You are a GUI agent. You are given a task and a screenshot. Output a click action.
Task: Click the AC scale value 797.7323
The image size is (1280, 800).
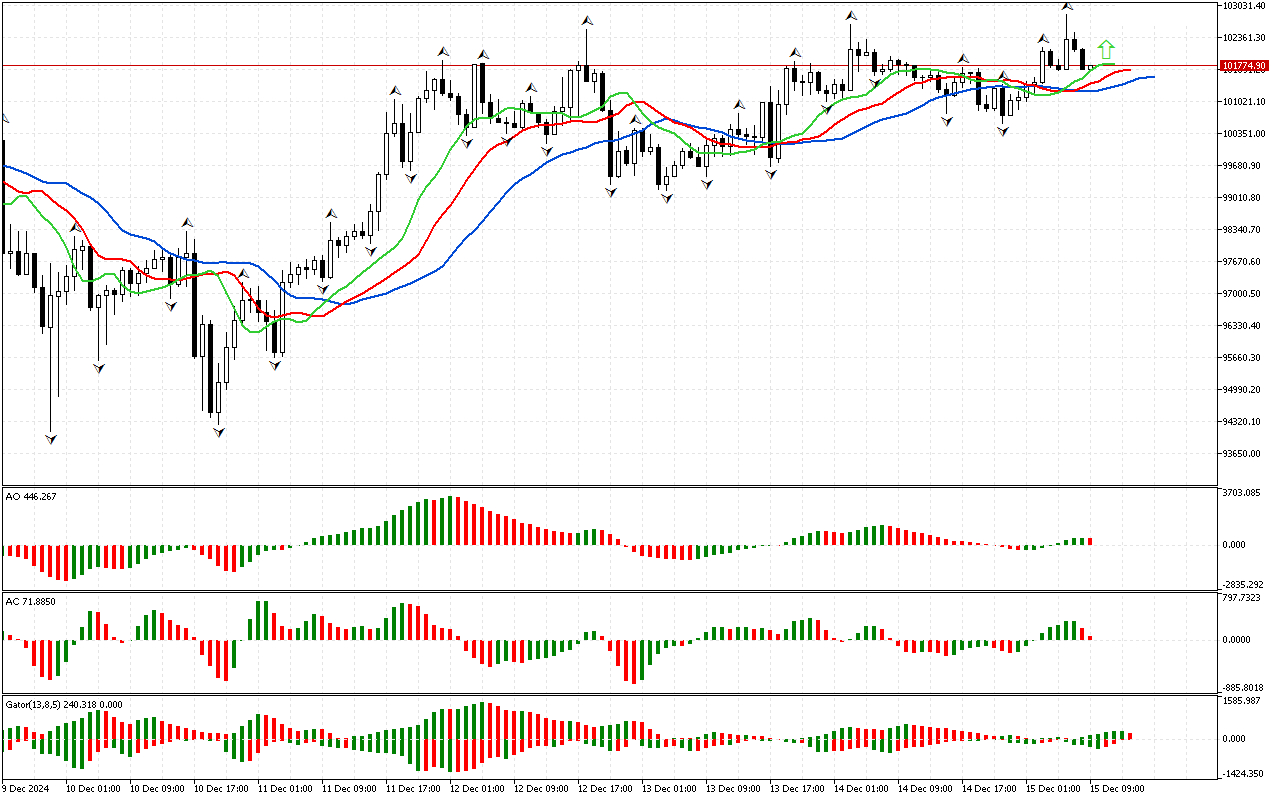point(1242,598)
